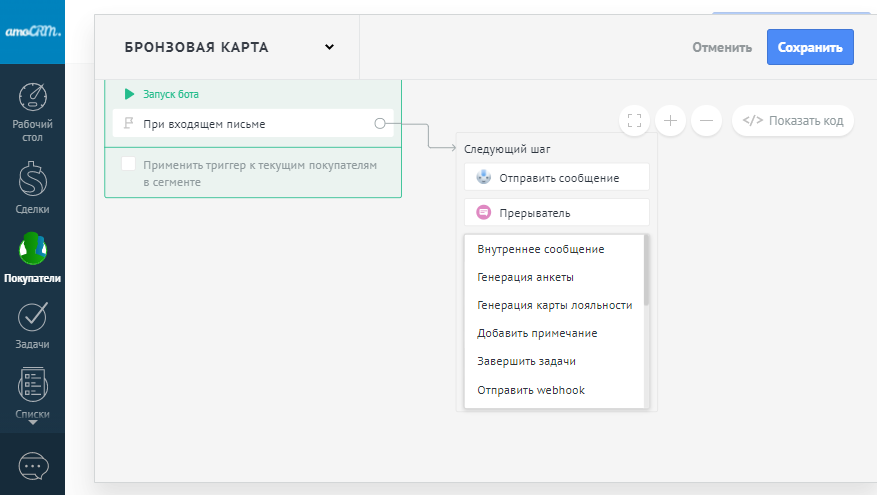Image resolution: width=877 pixels, height=495 pixels.
Task: Select Внутреннее сообщение from the step list
Action: tap(540, 249)
